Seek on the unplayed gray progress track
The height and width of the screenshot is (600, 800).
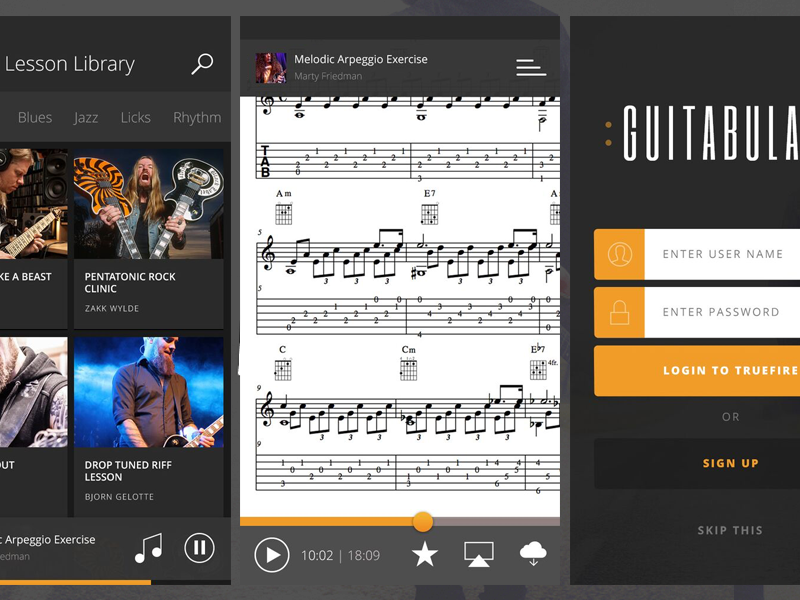(x=496, y=521)
